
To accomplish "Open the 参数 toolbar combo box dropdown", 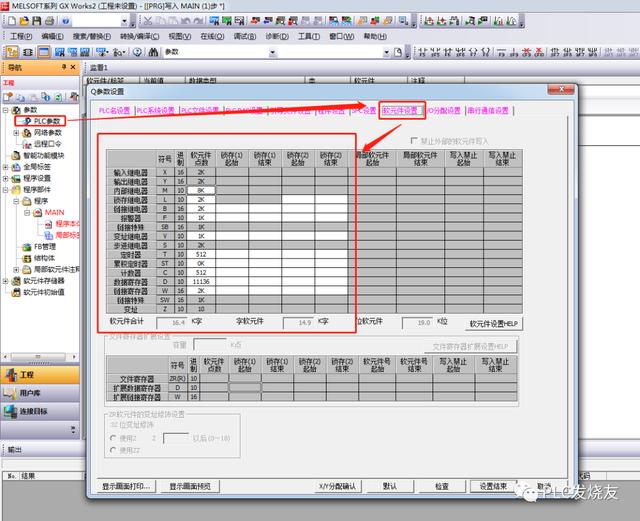I will [273, 52].
